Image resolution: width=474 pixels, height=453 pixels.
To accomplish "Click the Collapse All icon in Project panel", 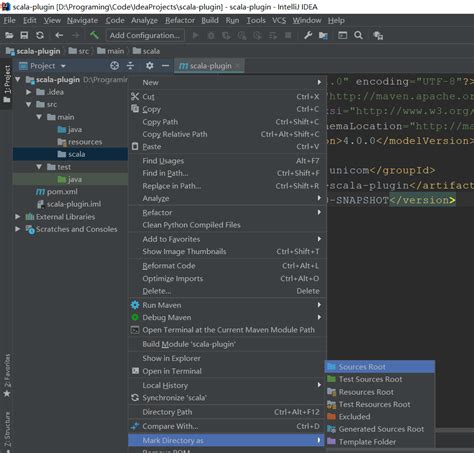I will coord(130,66).
